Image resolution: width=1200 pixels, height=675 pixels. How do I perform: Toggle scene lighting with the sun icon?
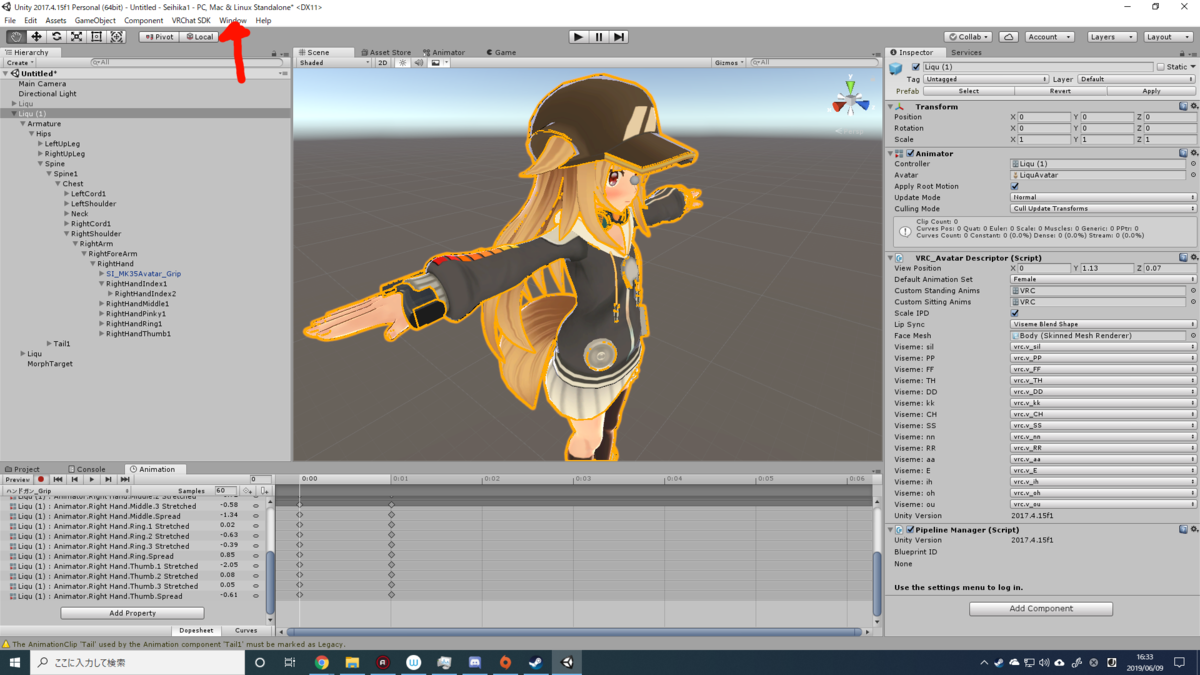point(403,63)
